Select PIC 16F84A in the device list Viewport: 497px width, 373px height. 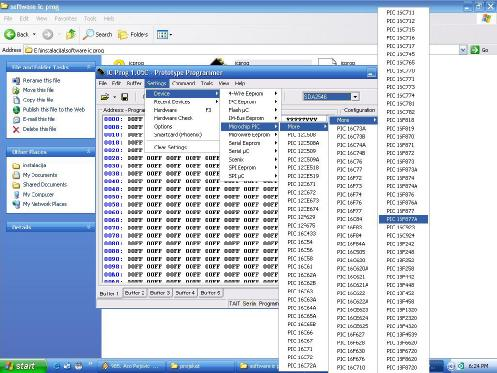[353, 244]
